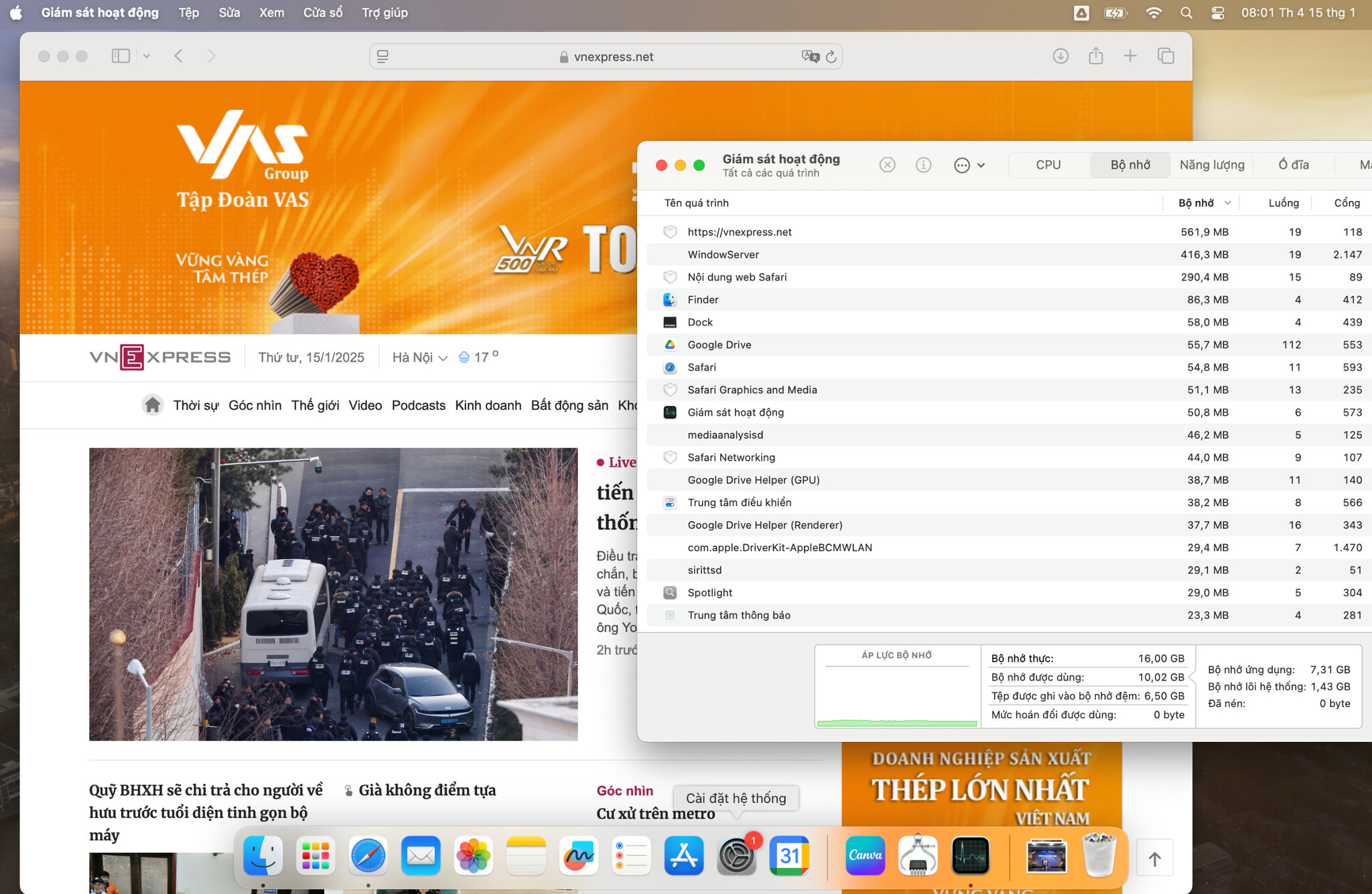
Task: Select Safari Graphics and Media row
Action: pyautogui.click(x=1009, y=390)
